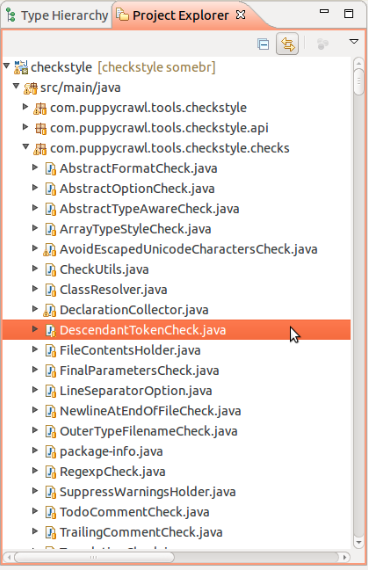368x570 pixels.
Task: Click the TodoCommentCheck.java file icon
Action: [50, 512]
